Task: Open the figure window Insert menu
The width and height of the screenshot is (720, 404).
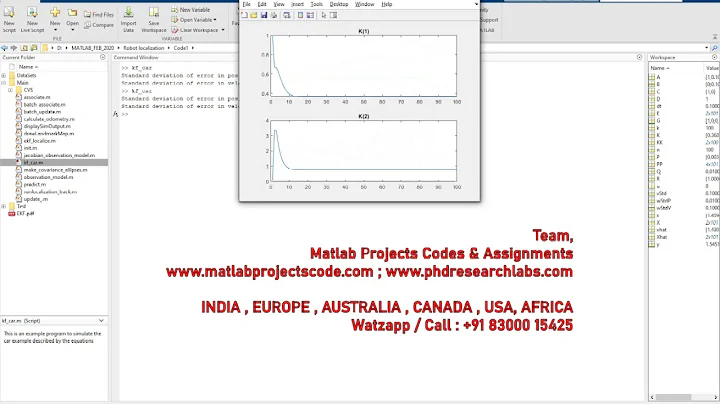Action: click(298, 4)
